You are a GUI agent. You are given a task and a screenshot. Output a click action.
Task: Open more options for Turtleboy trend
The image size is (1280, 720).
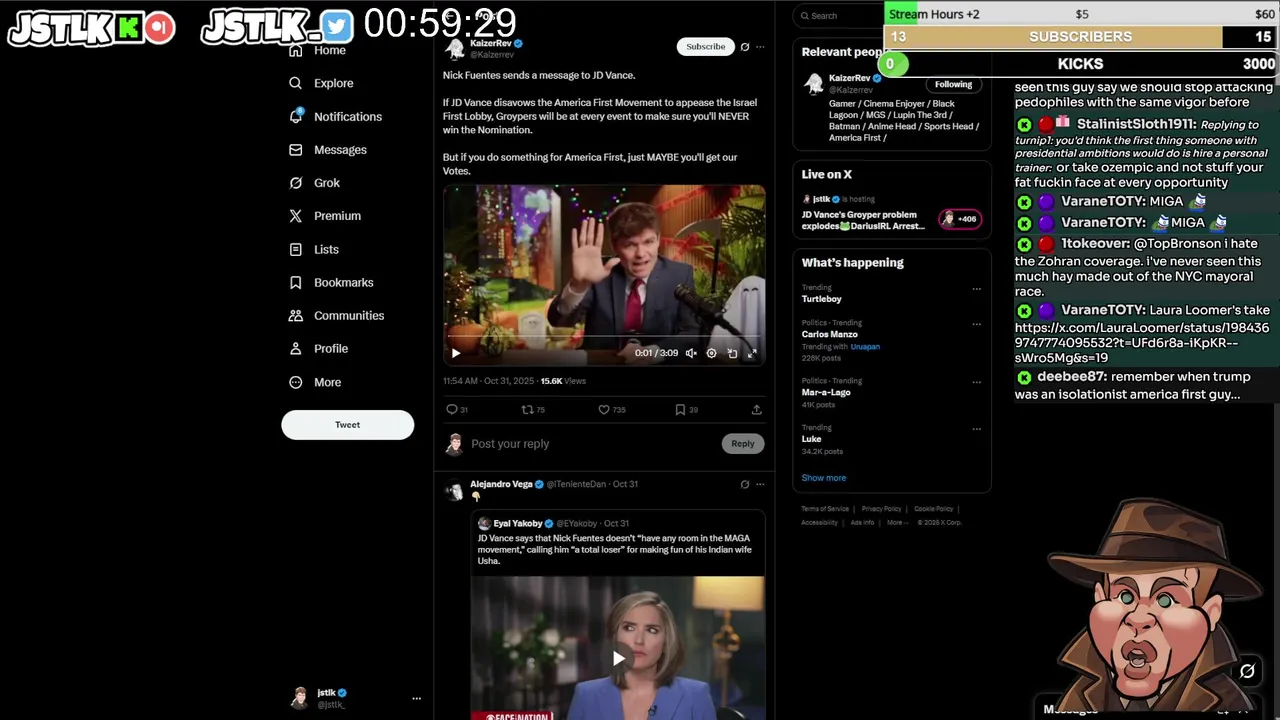(x=976, y=289)
